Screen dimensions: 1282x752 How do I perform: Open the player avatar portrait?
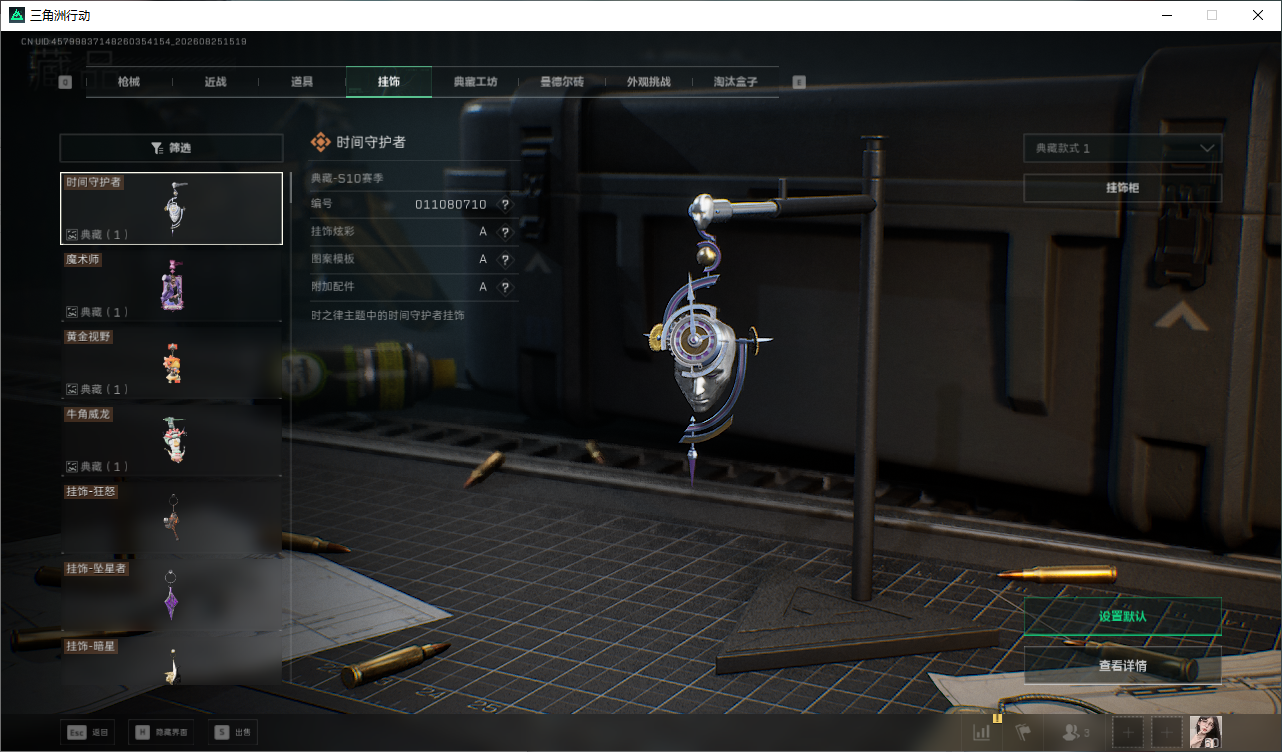[1206, 732]
